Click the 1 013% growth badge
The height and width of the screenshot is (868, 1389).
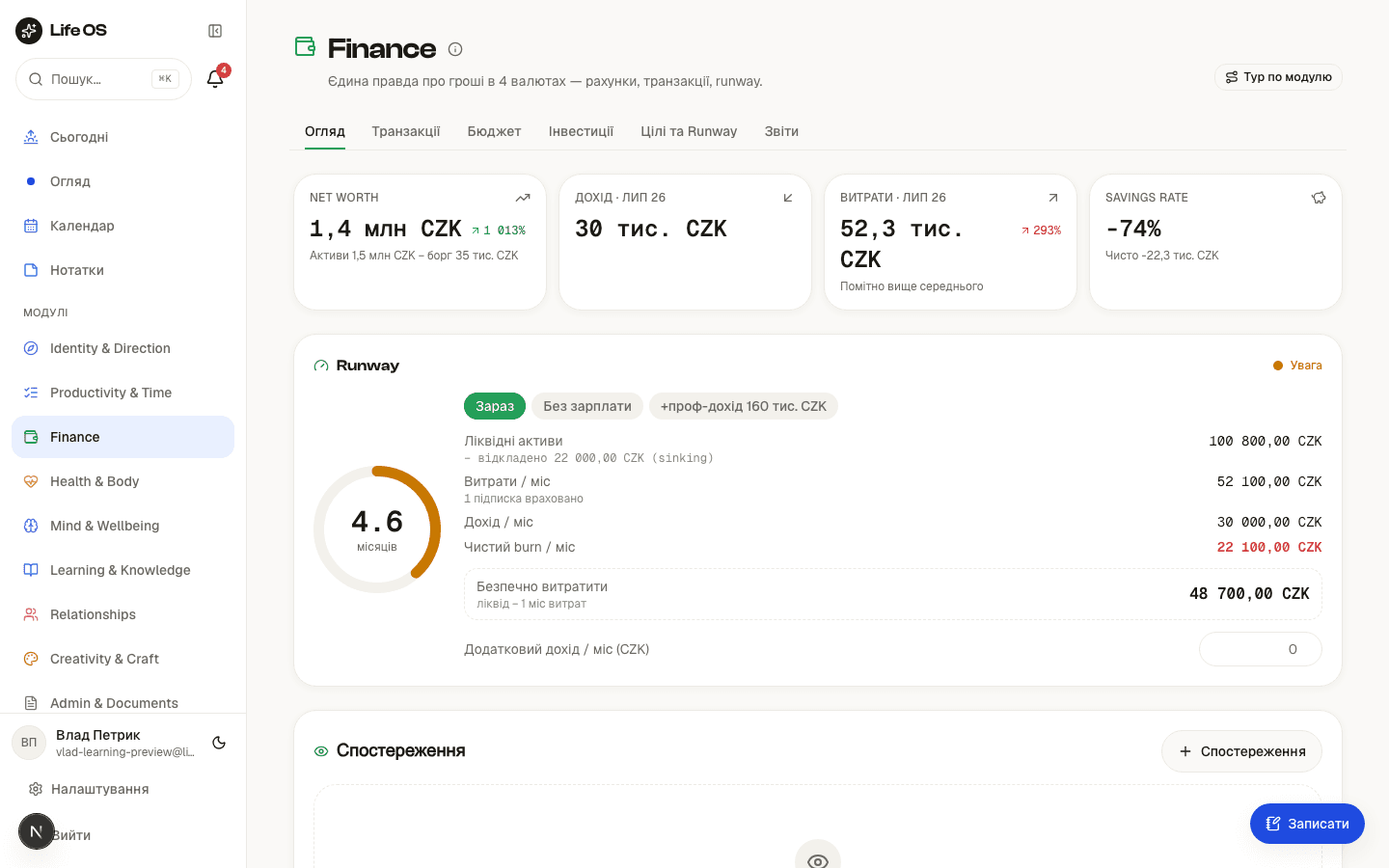click(x=499, y=231)
